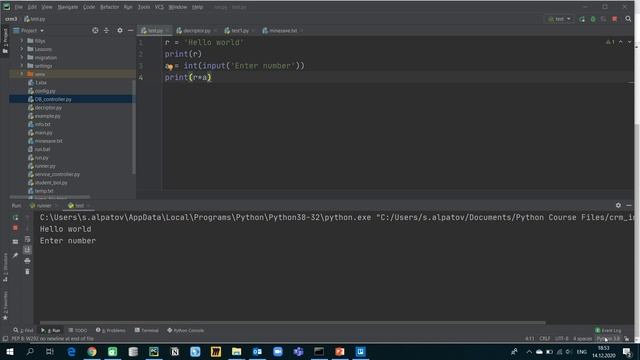The image size is (640, 360).
Task: Open the Navigate menu
Action: coord(68,7)
